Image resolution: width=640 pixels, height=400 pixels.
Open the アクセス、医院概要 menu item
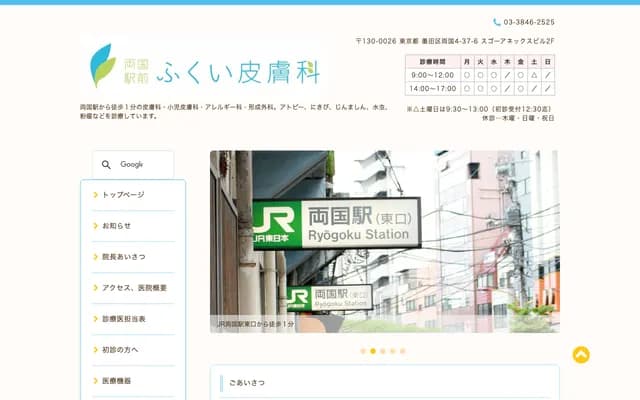point(134,288)
